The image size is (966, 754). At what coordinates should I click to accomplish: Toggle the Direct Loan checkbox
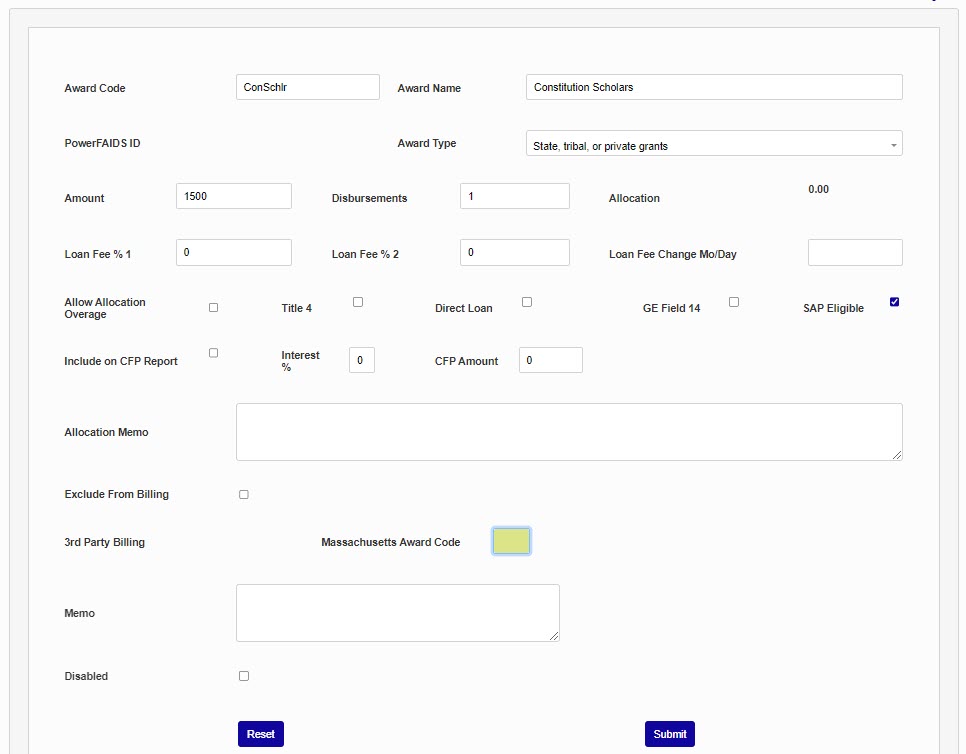point(527,302)
